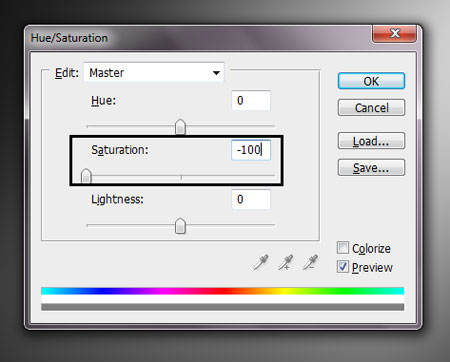Click the Hue slider handle
Image resolution: width=450 pixels, height=362 pixels.
tap(180, 127)
